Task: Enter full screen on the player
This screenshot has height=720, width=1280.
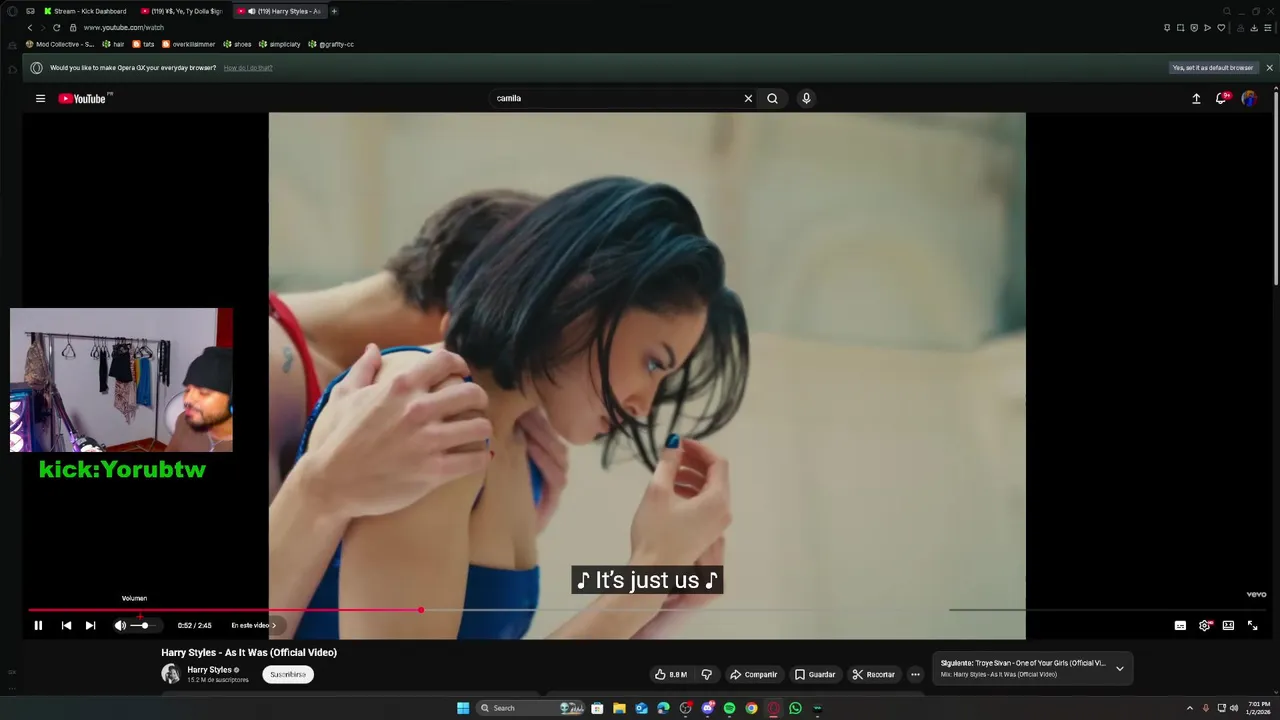Action: click(x=1252, y=625)
